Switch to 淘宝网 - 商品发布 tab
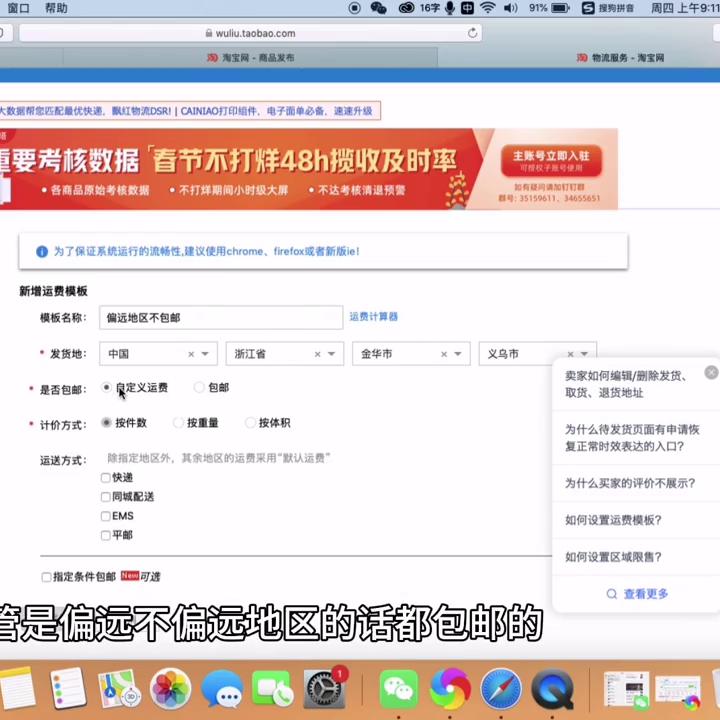The width and height of the screenshot is (720, 720). tap(250, 57)
